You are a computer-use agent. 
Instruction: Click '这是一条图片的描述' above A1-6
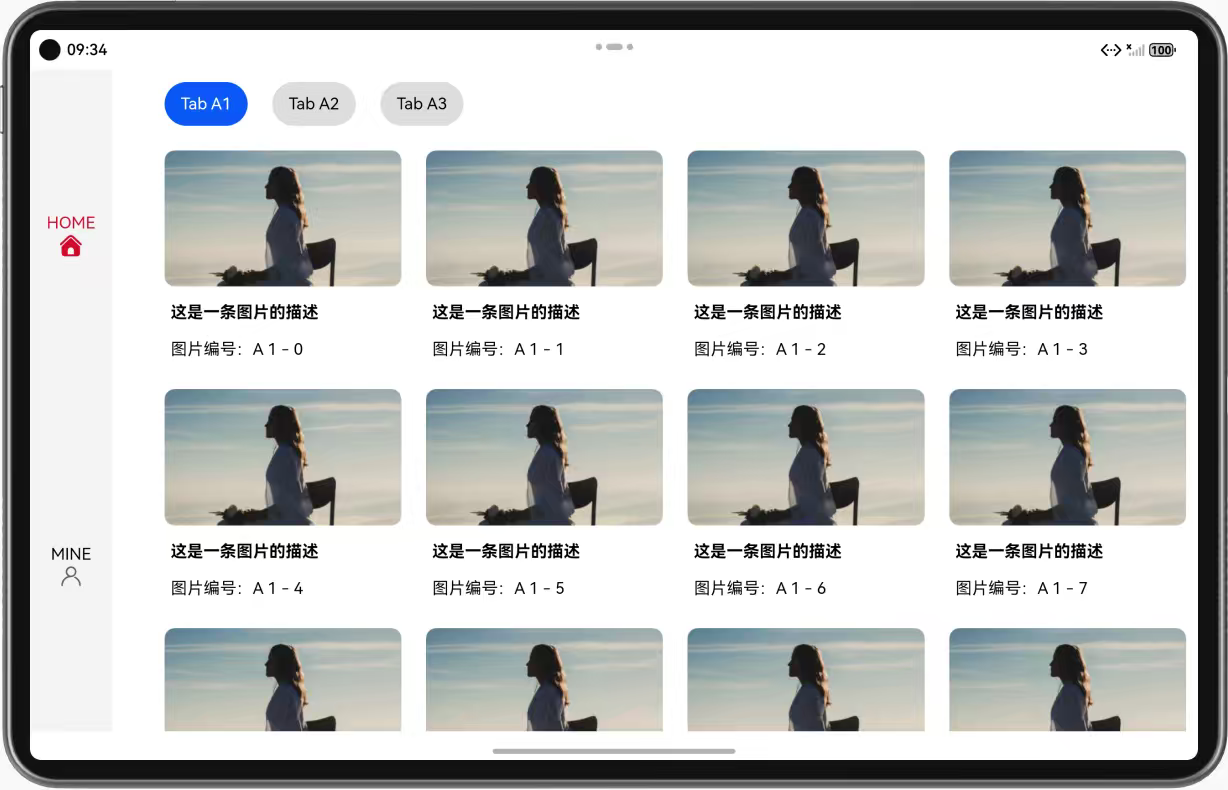click(x=769, y=551)
